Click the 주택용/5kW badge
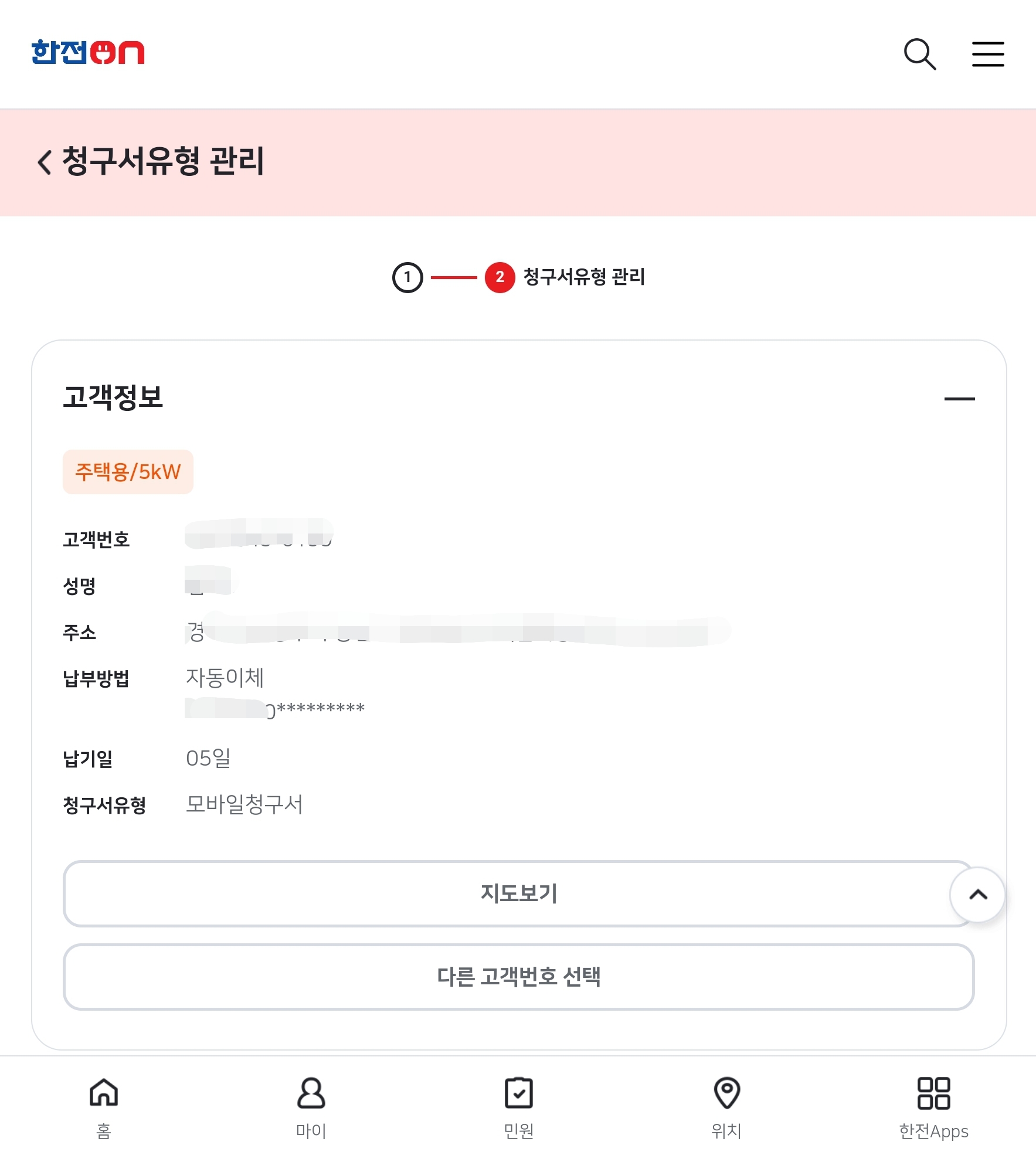The image size is (1036, 1169). coord(128,472)
